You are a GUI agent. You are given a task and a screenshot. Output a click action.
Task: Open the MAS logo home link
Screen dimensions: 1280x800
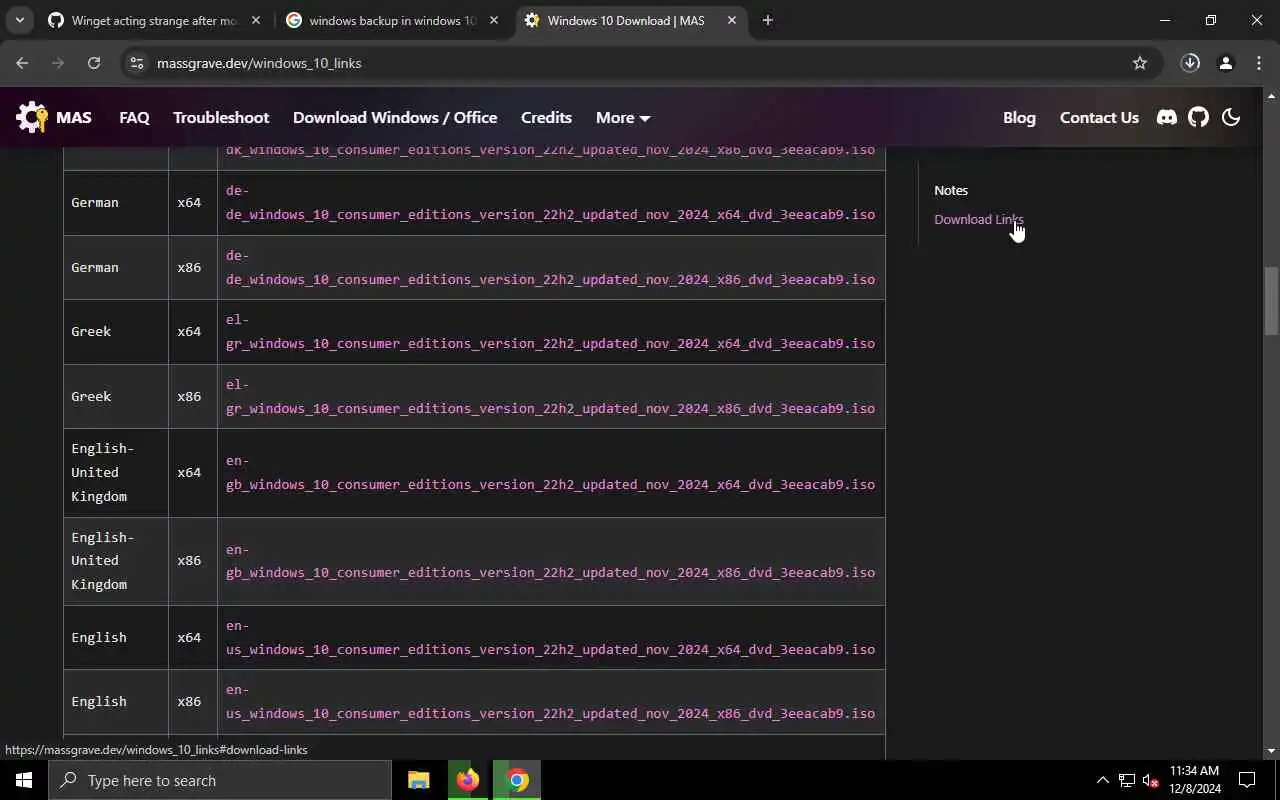54,117
